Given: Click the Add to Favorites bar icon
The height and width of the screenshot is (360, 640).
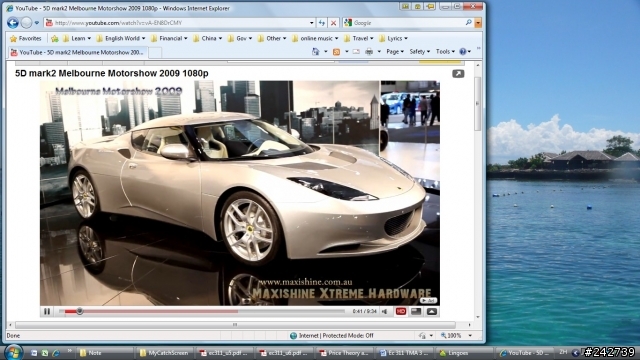Looking at the screenshot, I should click(x=55, y=38).
